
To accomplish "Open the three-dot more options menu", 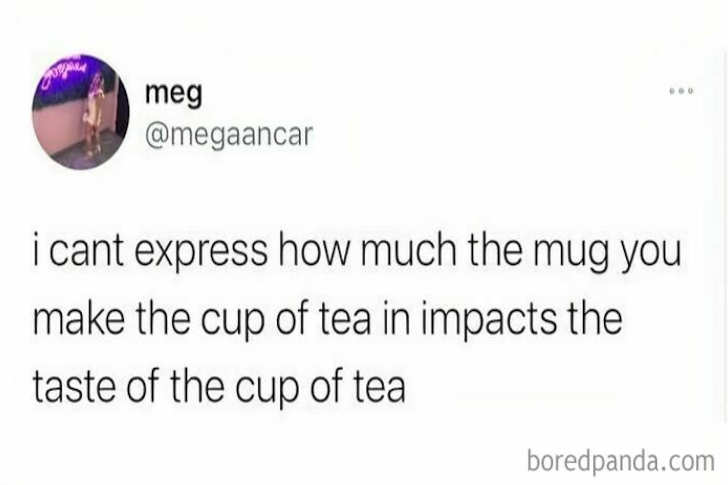I will [682, 91].
